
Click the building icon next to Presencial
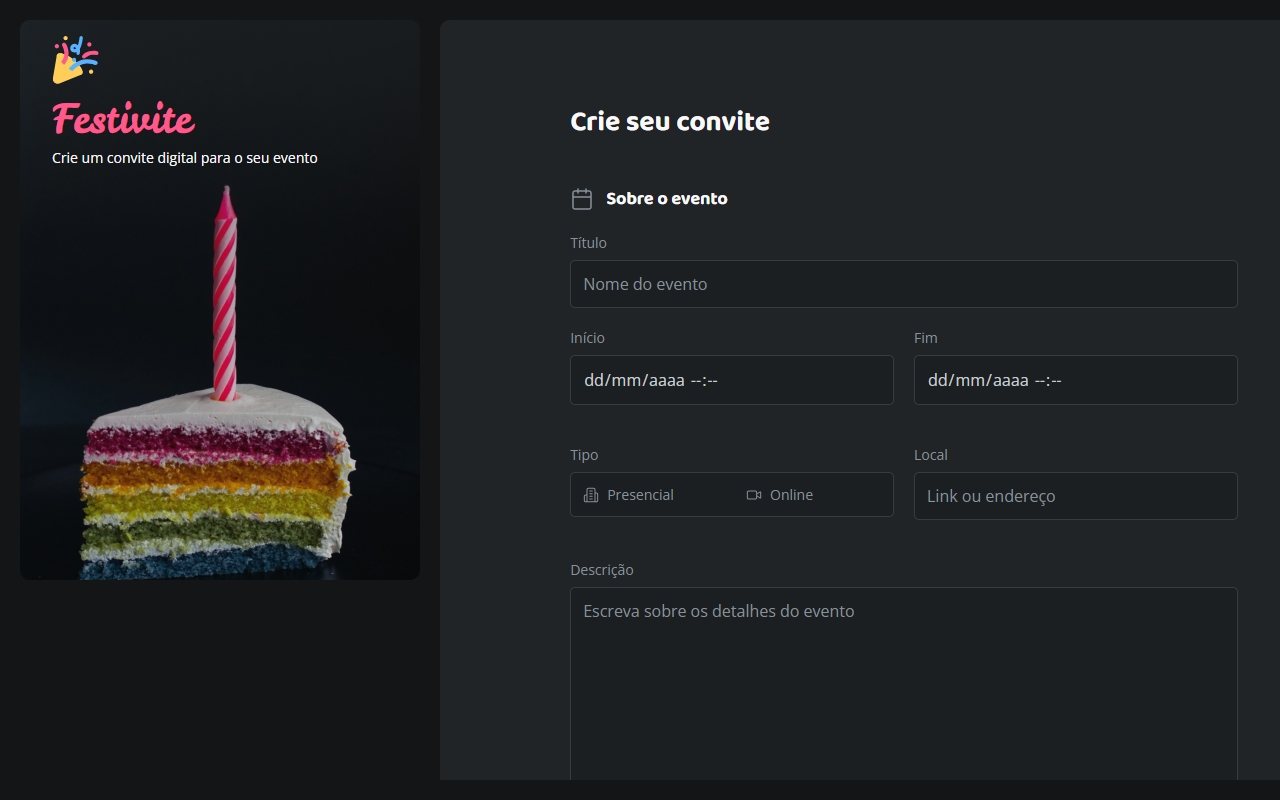click(591, 495)
